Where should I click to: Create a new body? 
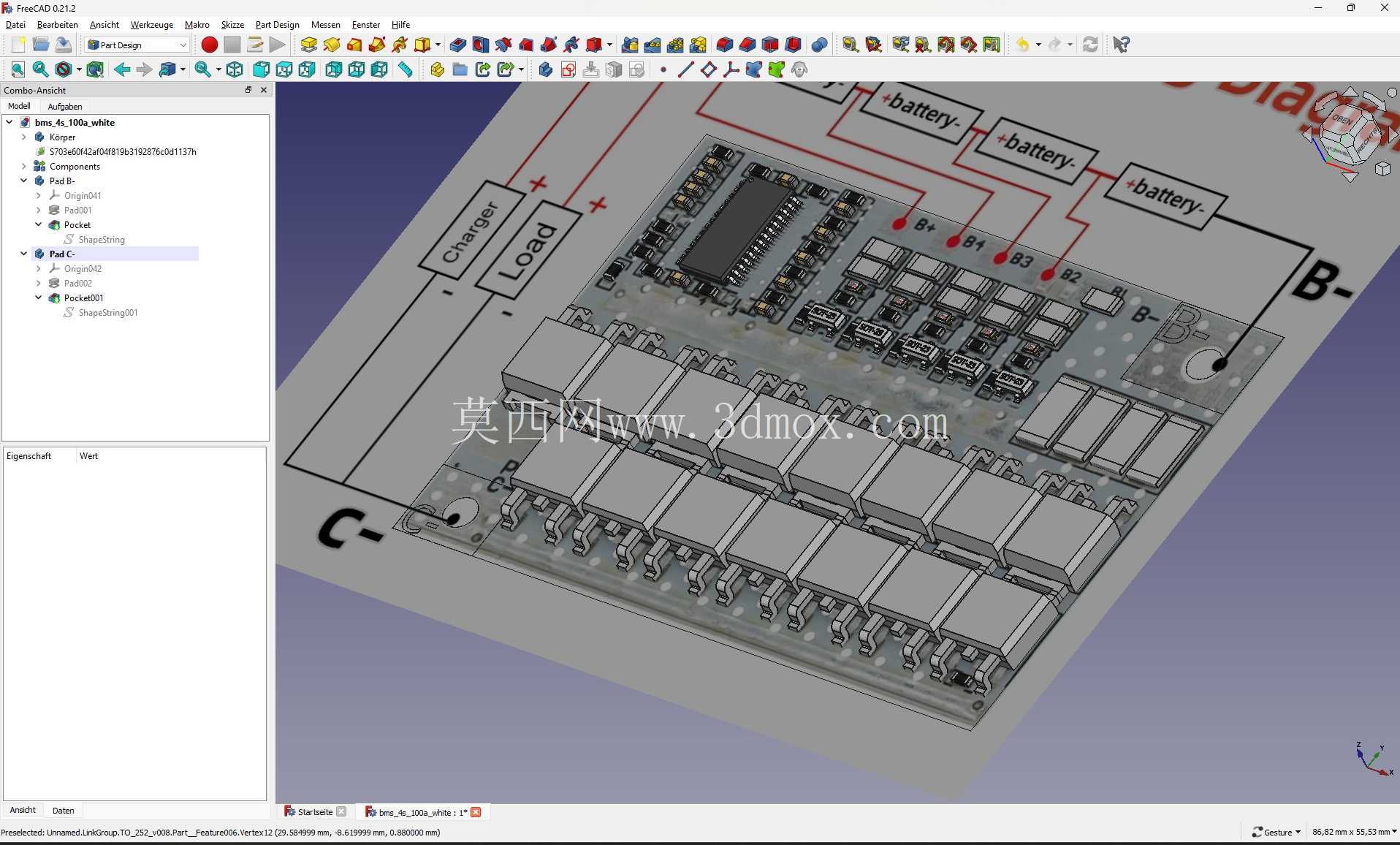(545, 69)
